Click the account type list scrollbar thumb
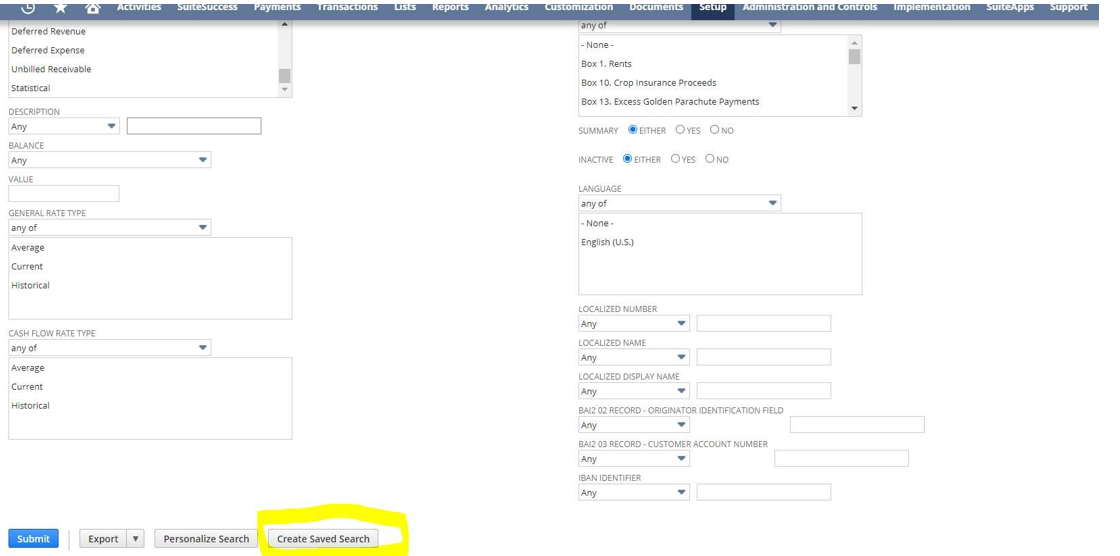Screen dimensions: 1120x556 (284, 76)
